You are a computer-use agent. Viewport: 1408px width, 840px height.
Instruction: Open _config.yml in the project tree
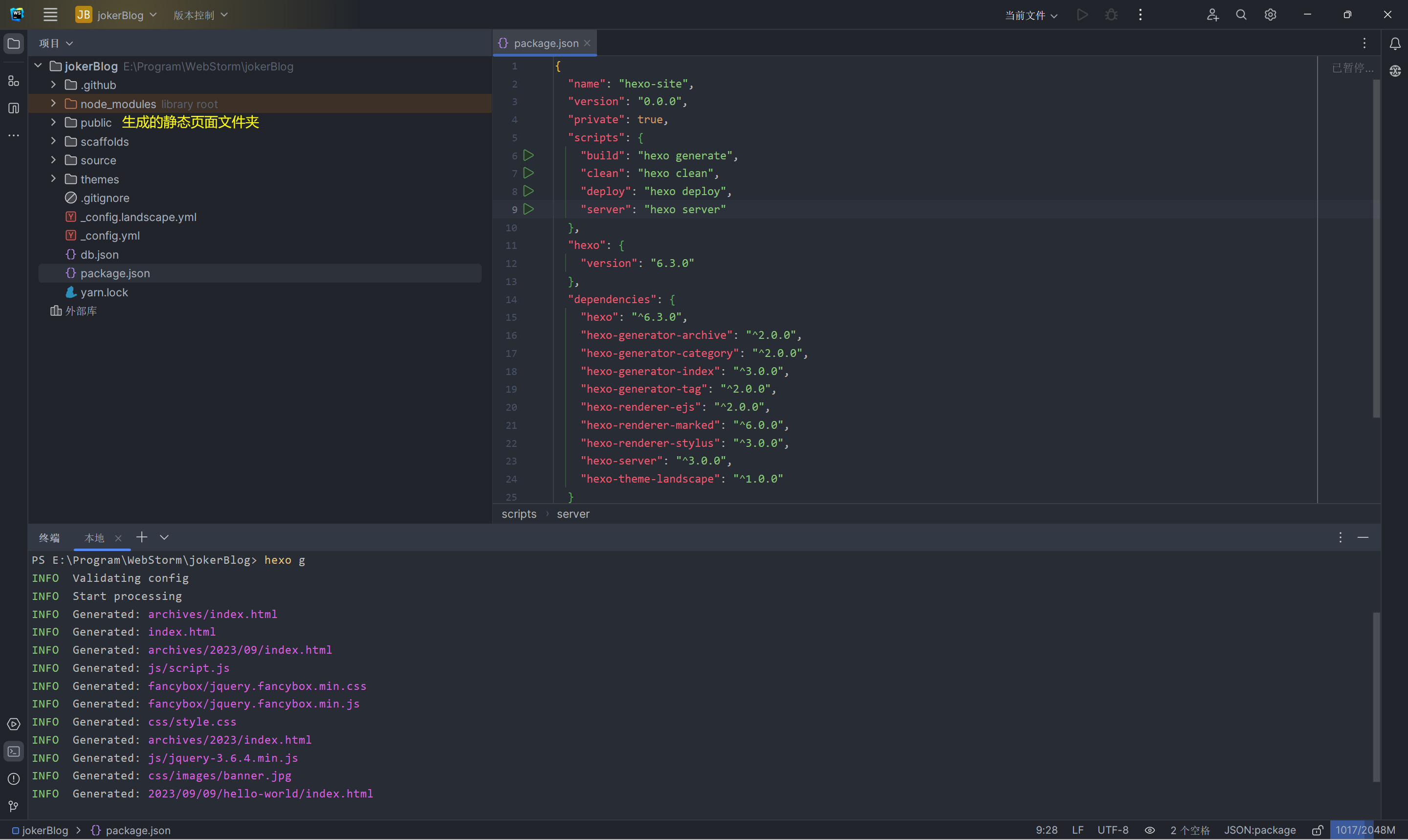(110, 236)
